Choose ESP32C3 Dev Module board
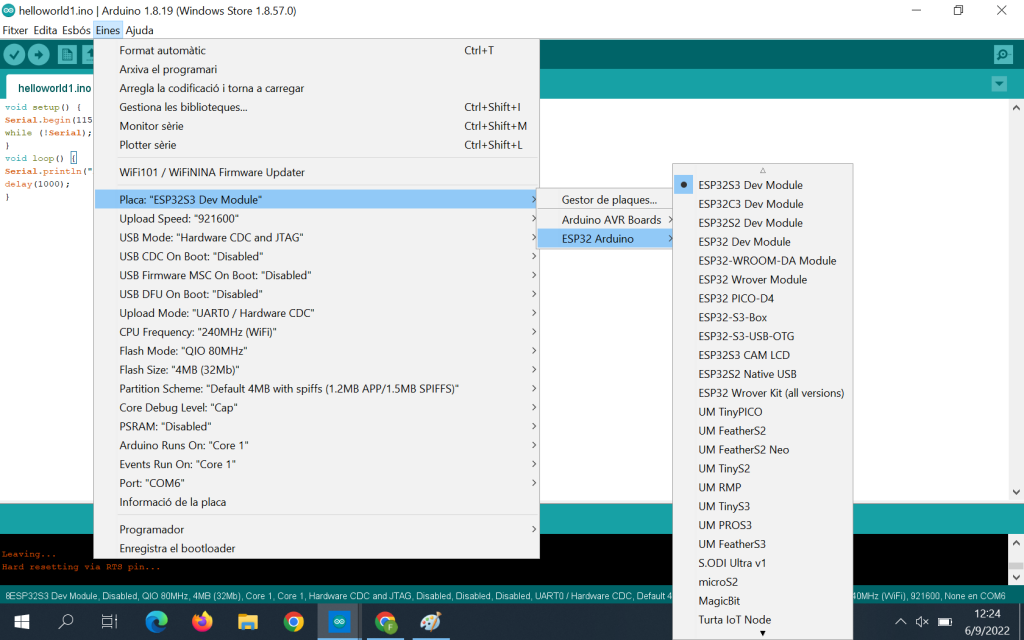 [x=750, y=204]
